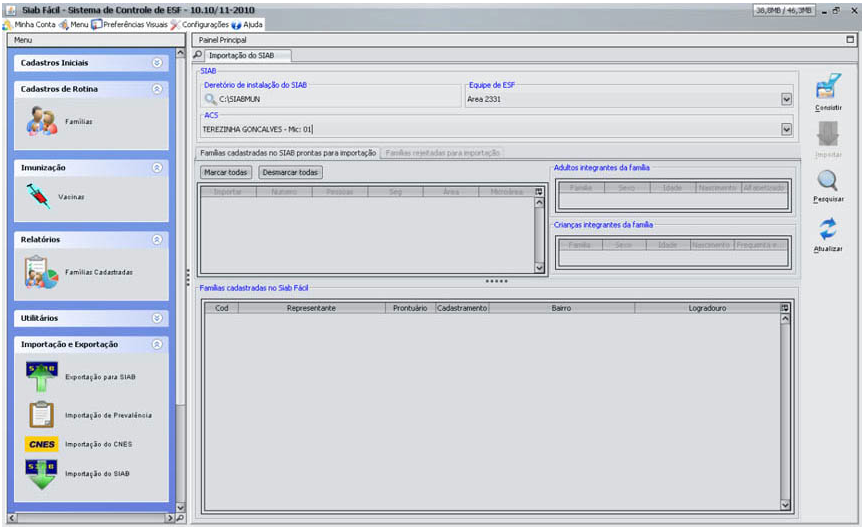Sort by Cadastramento column header
This screenshot has height=530, width=864.
click(x=462, y=308)
